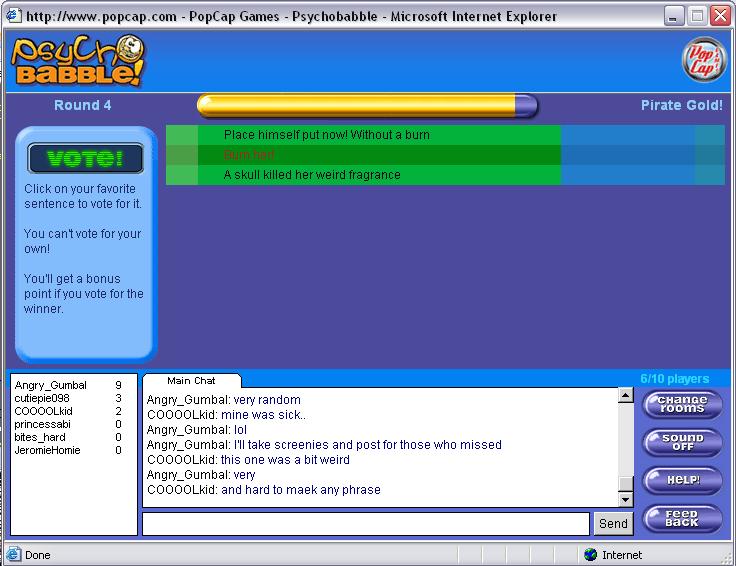Click the PopCap logo icon

pos(704,60)
